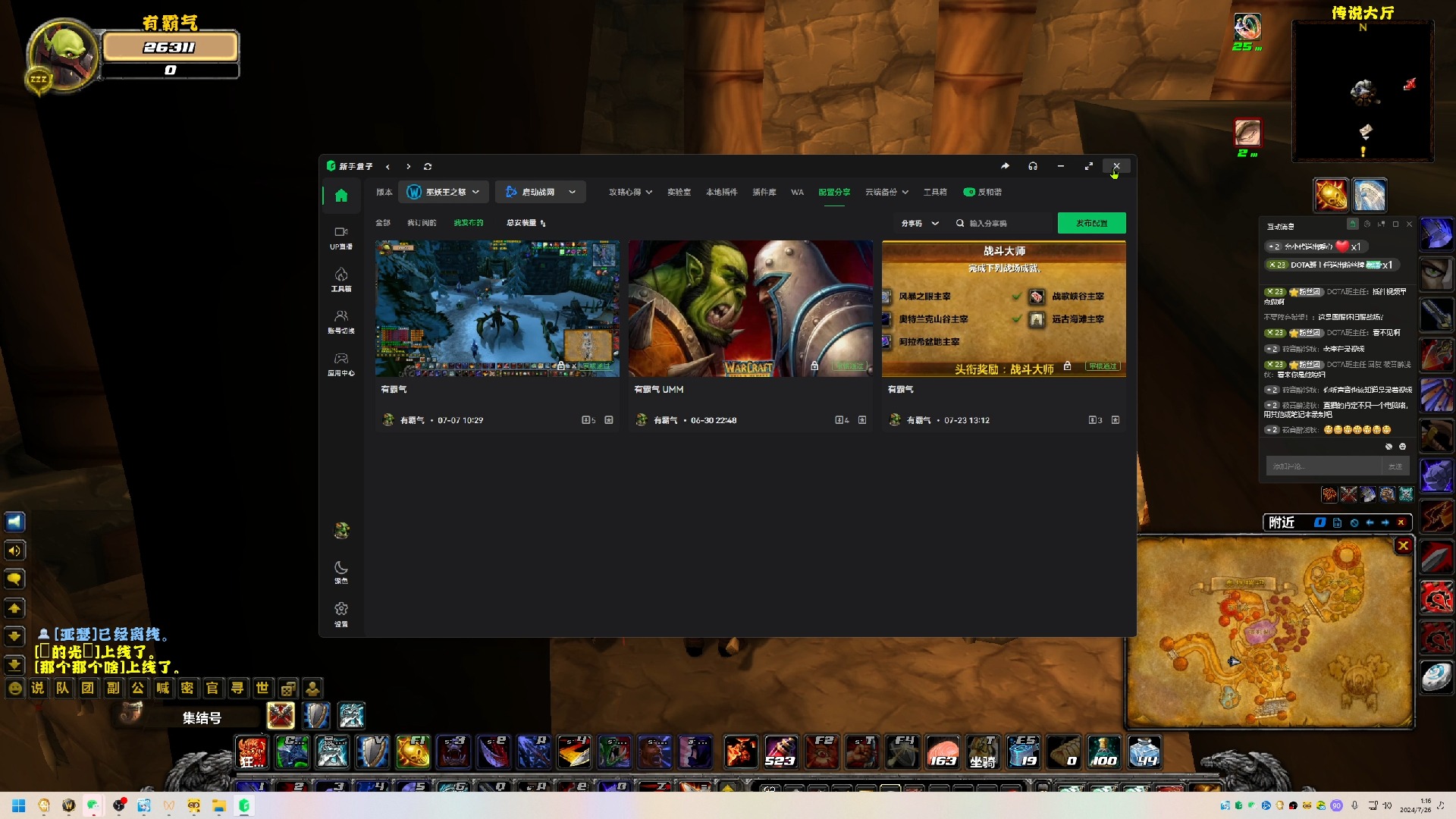Expand the 攻略心得 menu

pyautogui.click(x=630, y=193)
